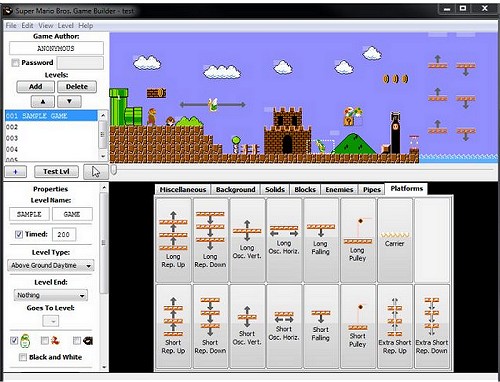
Task: Select level 003 in the list
Action: click(51, 138)
